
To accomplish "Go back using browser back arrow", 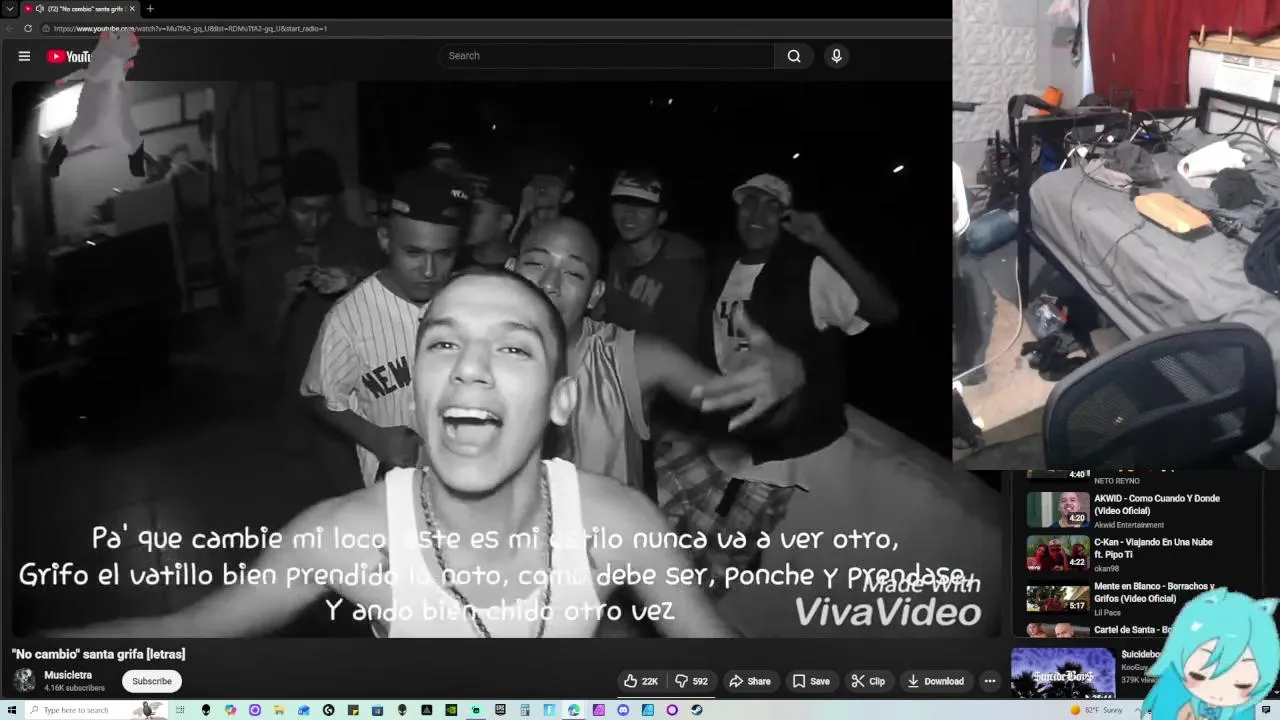I will [x=9, y=28].
